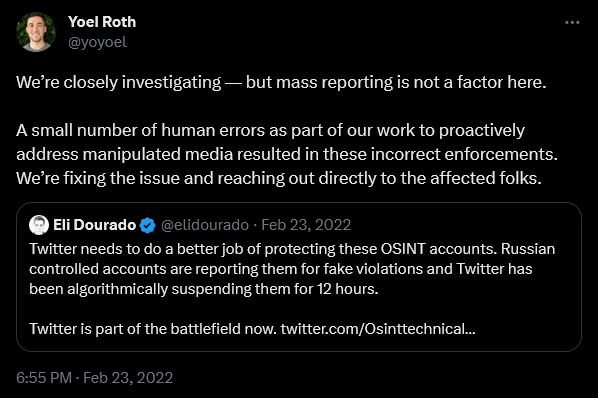Click the blue verified badge beside Eli Dourado
This screenshot has height=398, width=598.
148,225
